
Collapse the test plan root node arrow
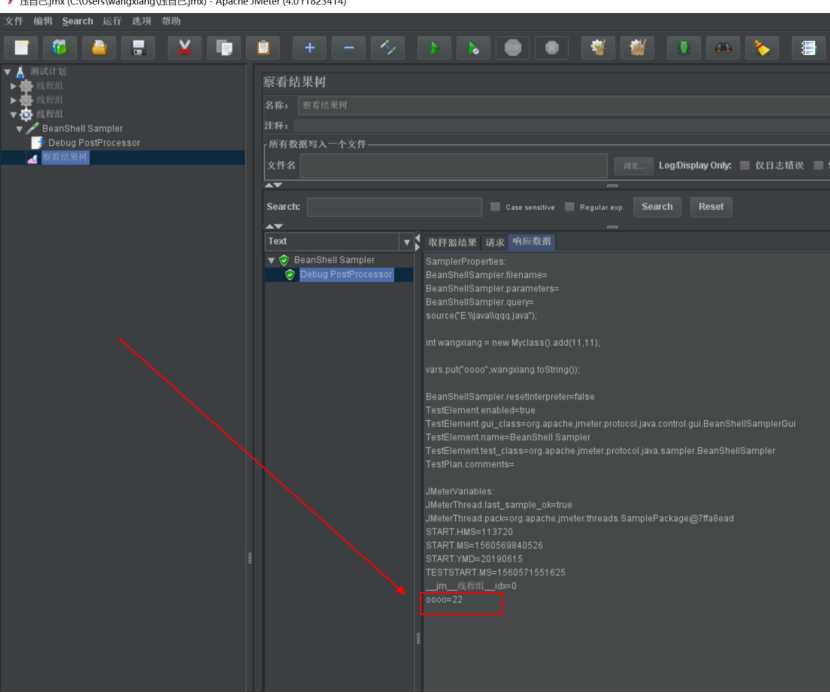(7, 71)
